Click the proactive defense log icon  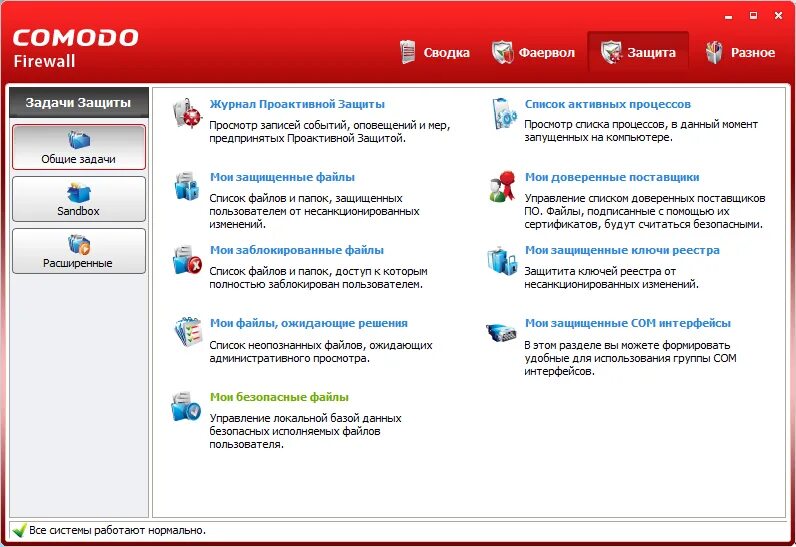(x=187, y=113)
